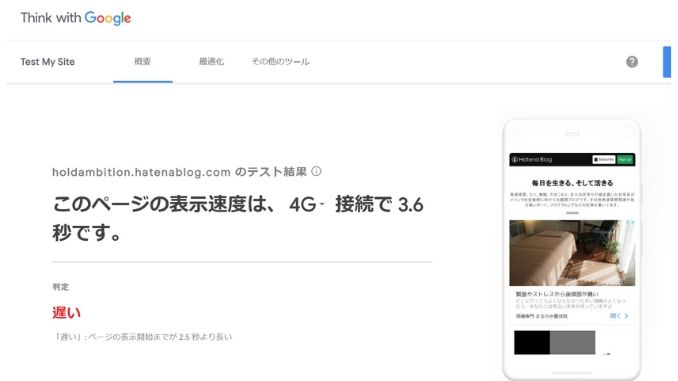
Task: Close the ad via its X icon
Action: point(632,222)
